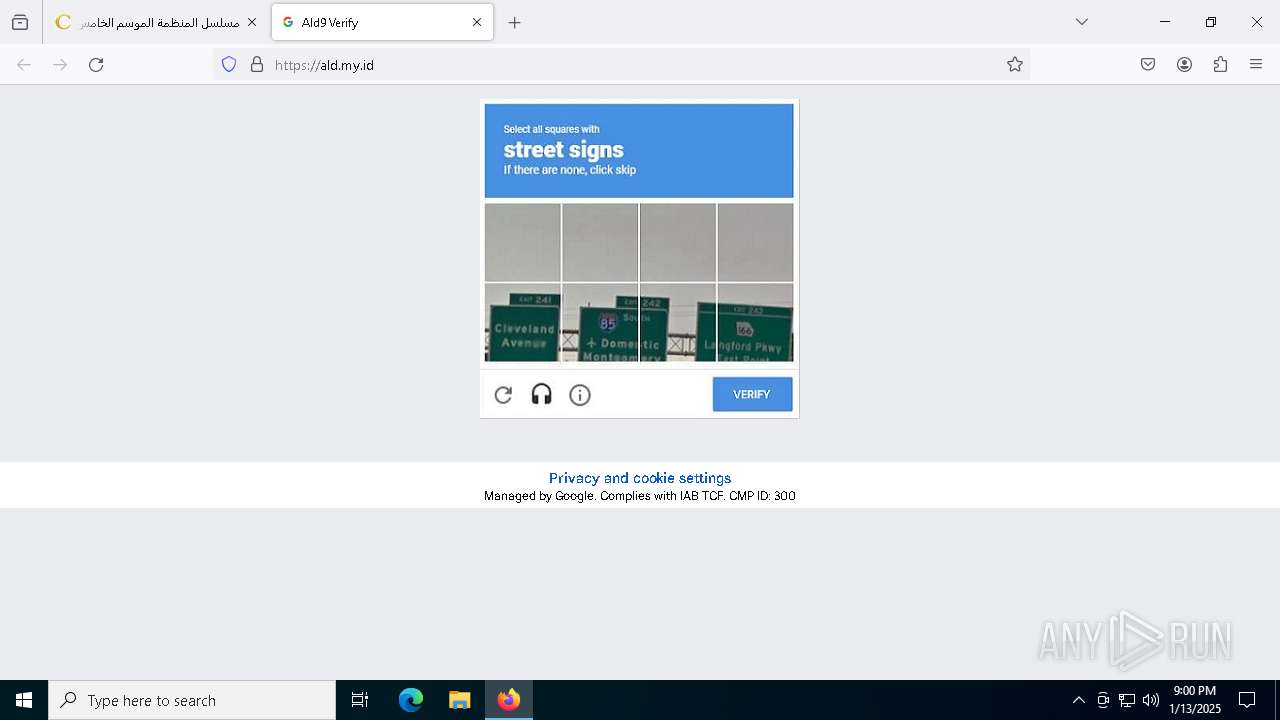Open tracking protection shield icon
Image resolution: width=1280 pixels, height=720 pixels.
(x=229, y=65)
